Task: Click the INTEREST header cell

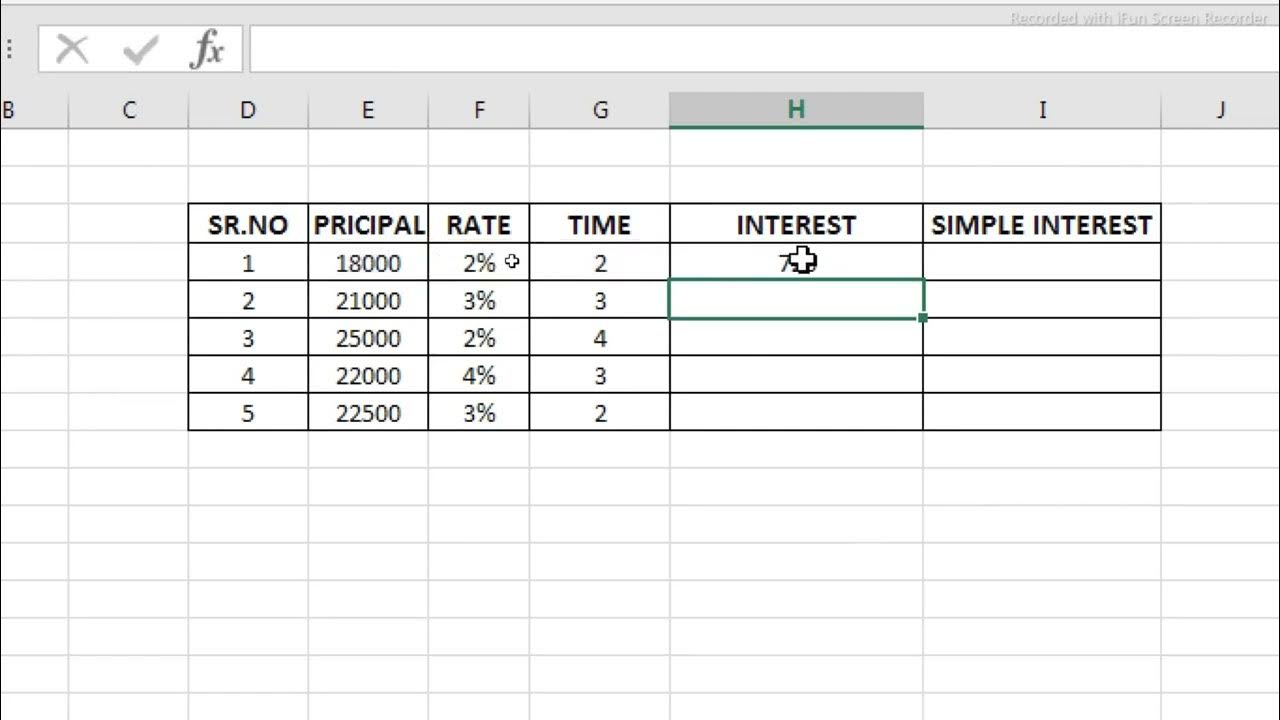Action: (x=796, y=225)
